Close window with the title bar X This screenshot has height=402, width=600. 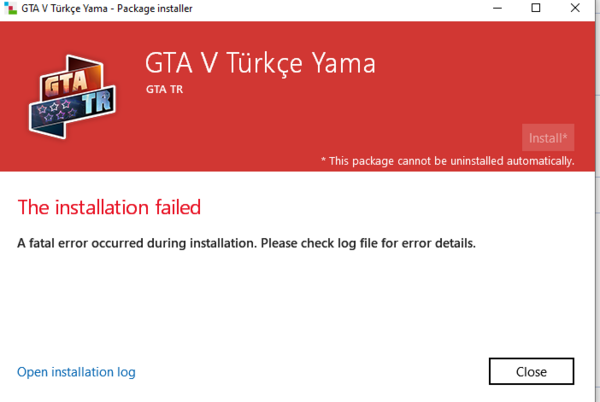coord(576,9)
